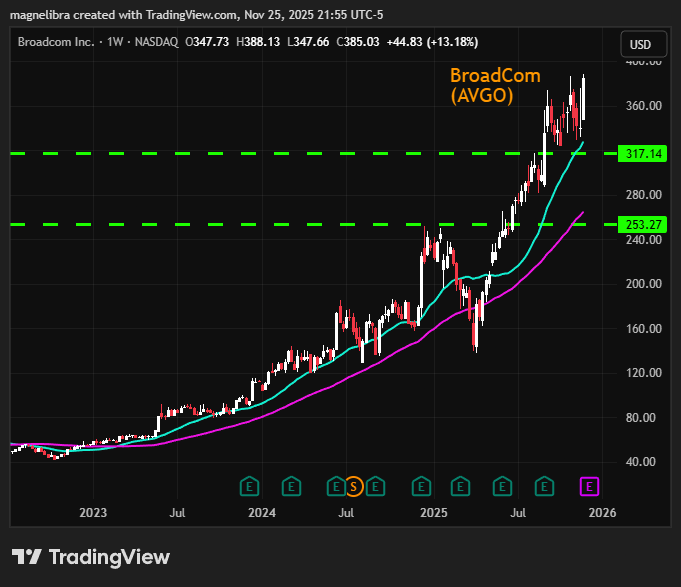The image size is (681, 587).
Task: Click the 360.00 price axis label
Action: coord(644,106)
